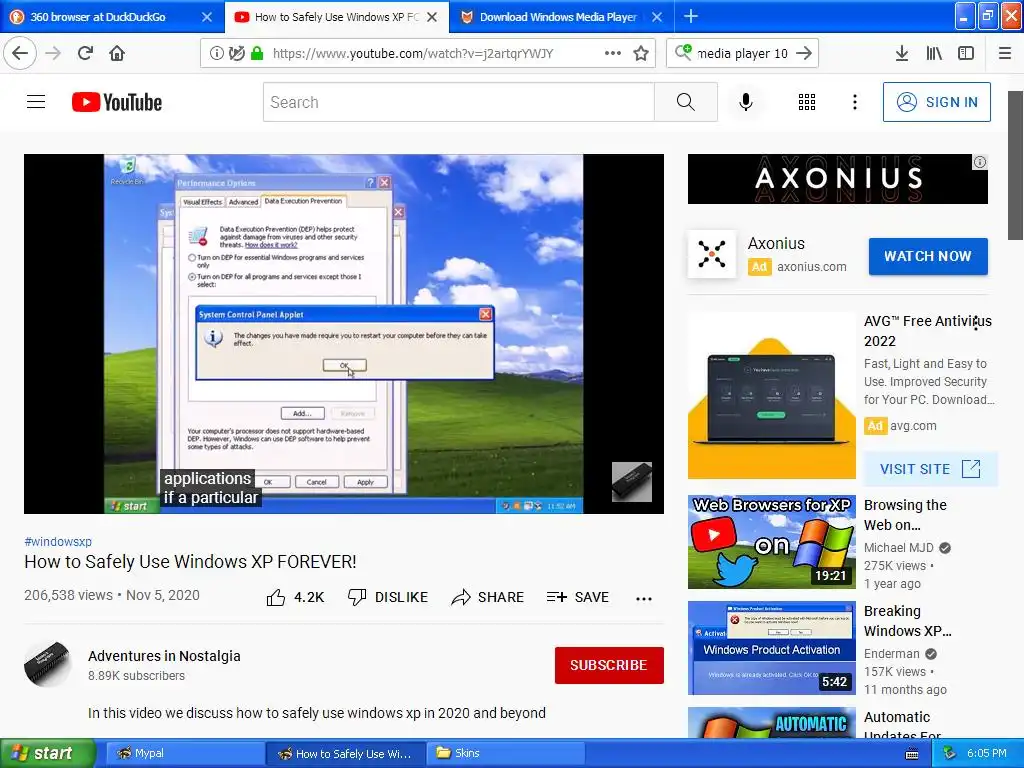The width and height of the screenshot is (1024, 768).
Task: Click the YouTube search magnifier button
Action: coord(686,102)
